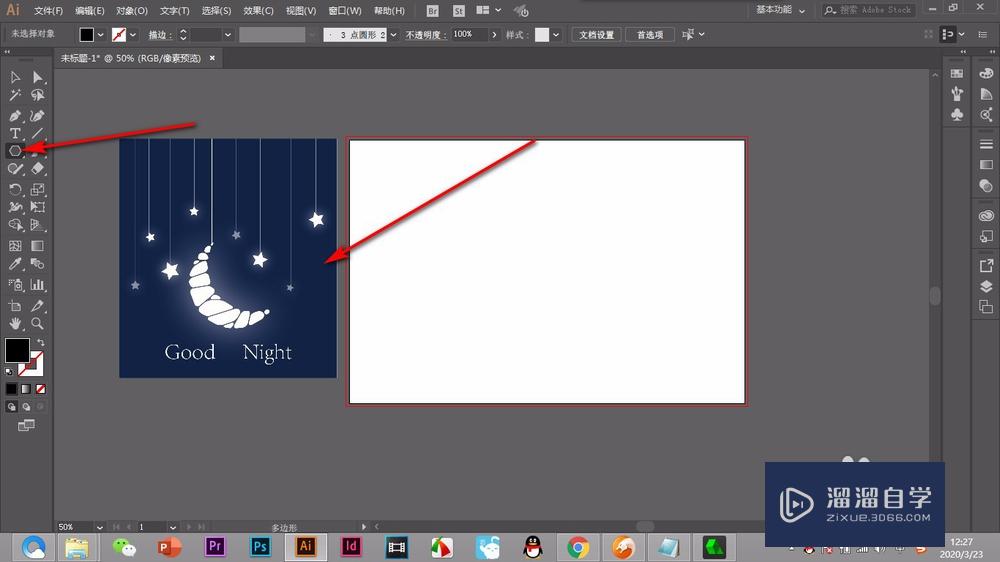The image size is (1000, 562).
Task: Select the Eyedropper tool
Action: tap(15, 263)
